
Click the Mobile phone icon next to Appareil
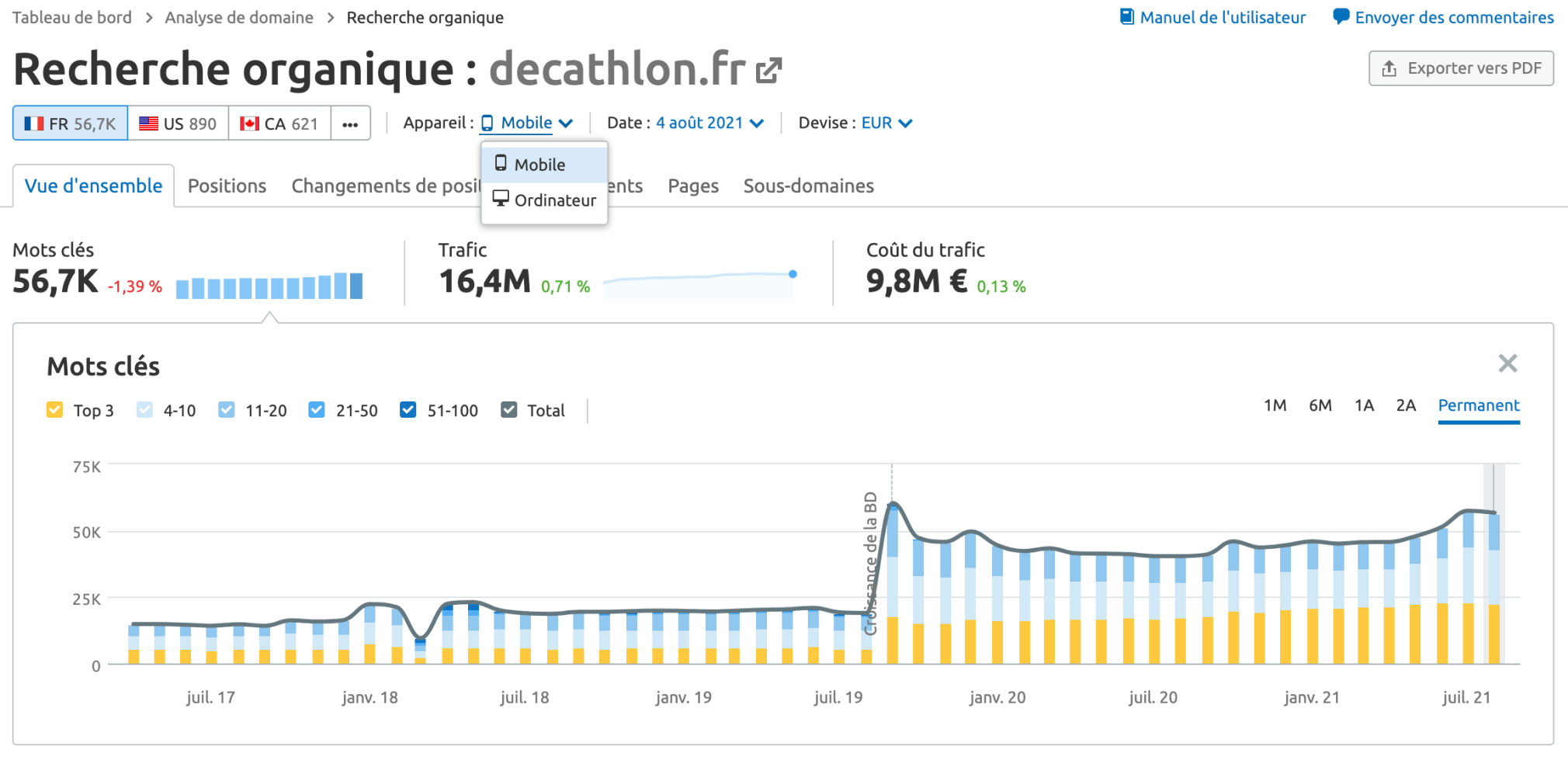[487, 123]
